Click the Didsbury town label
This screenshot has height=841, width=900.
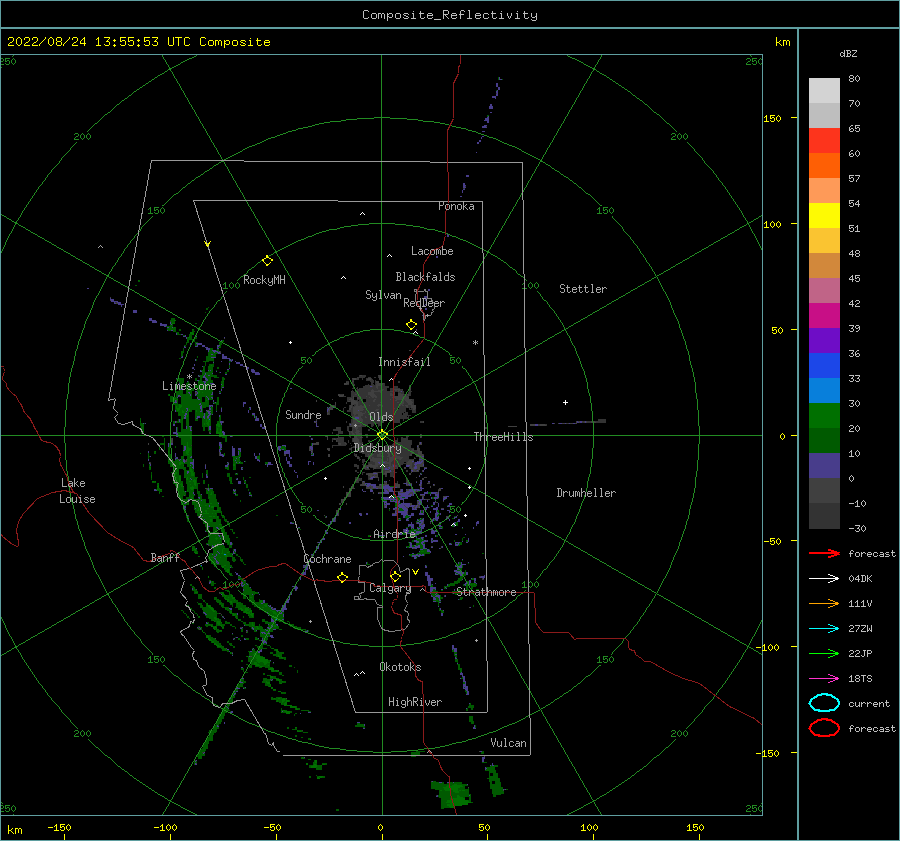(x=378, y=448)
